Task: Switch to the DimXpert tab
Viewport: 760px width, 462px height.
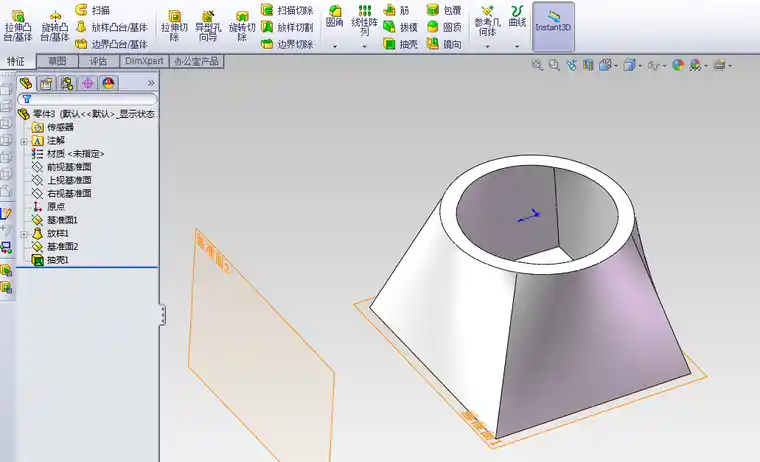Action: [144, 61]
